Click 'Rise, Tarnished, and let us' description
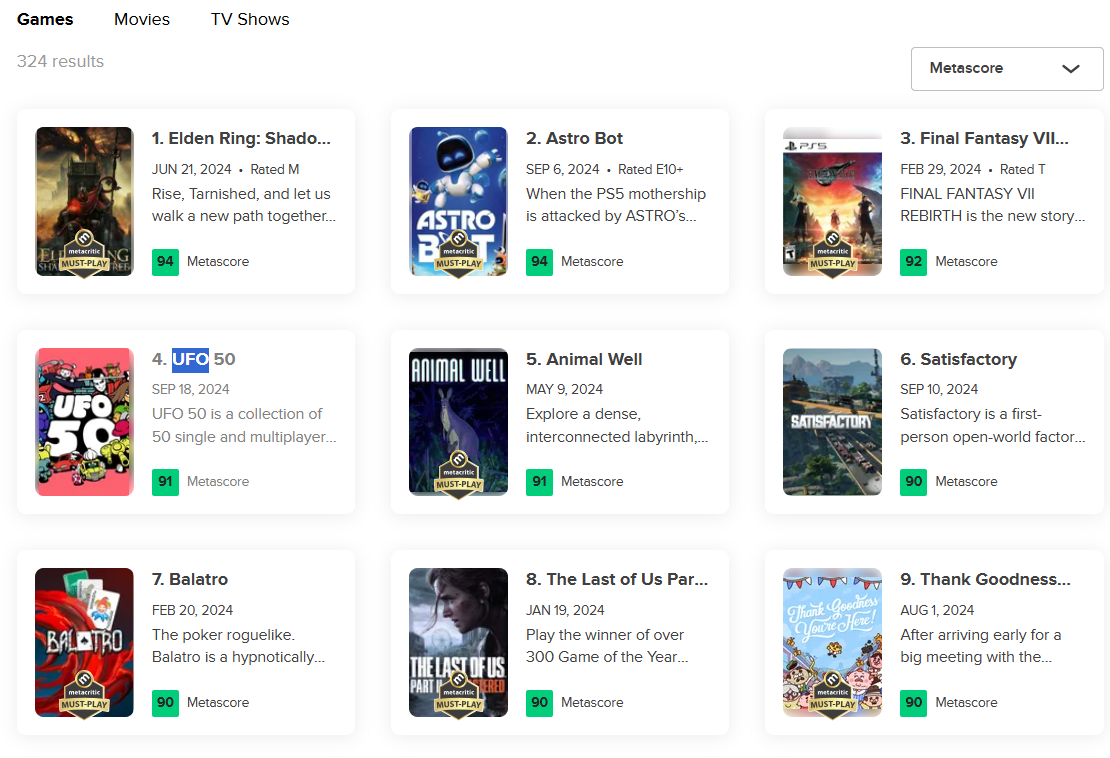 pyautogui.click(x=241, y=194)
